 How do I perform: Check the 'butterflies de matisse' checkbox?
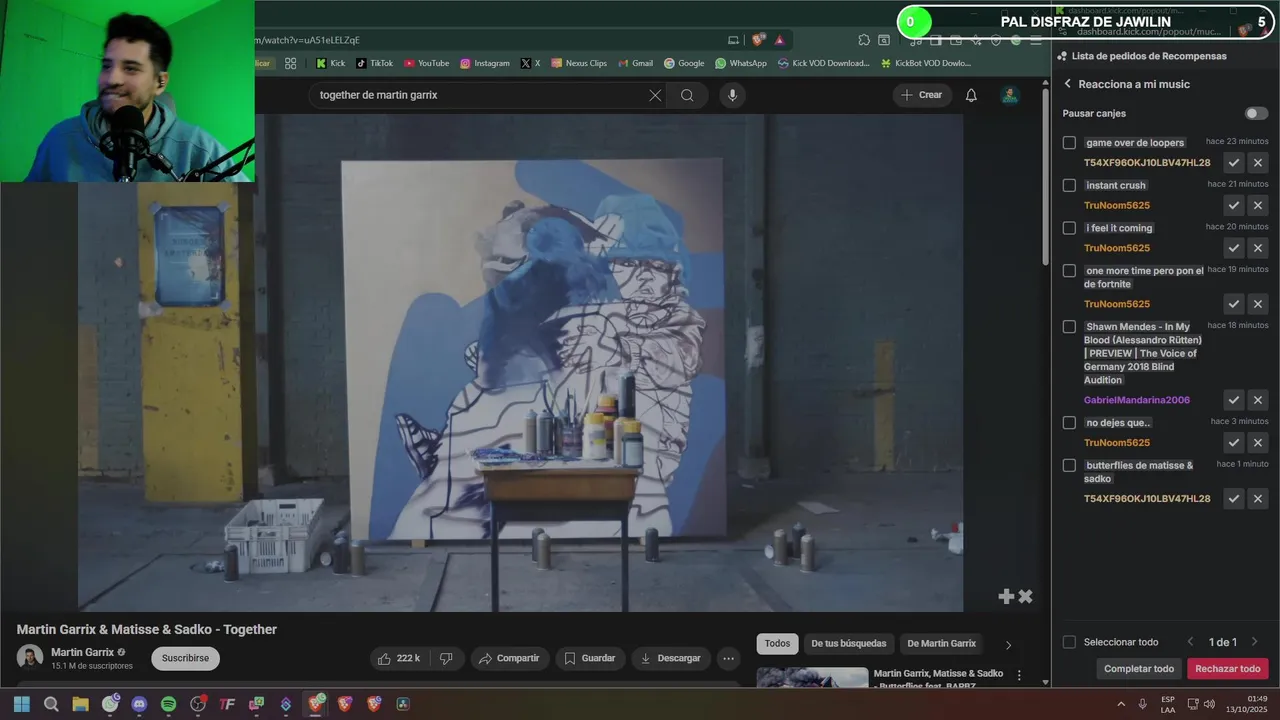1069,466
